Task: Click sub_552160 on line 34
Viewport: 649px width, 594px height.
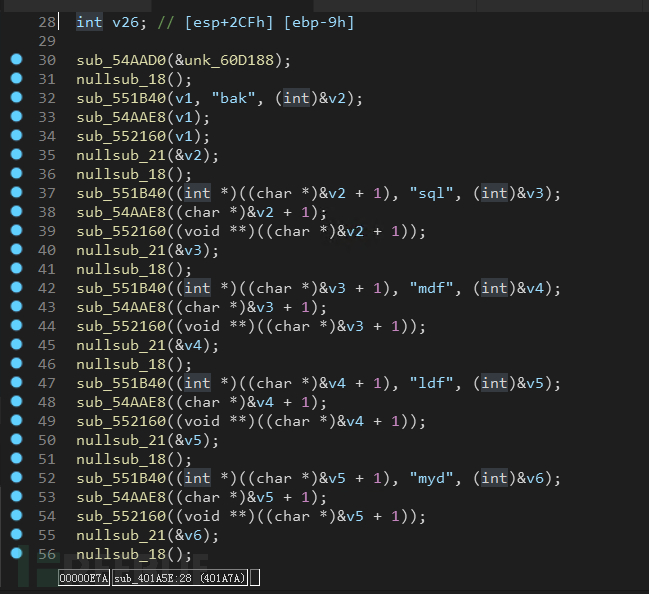Action: point(121,137)
